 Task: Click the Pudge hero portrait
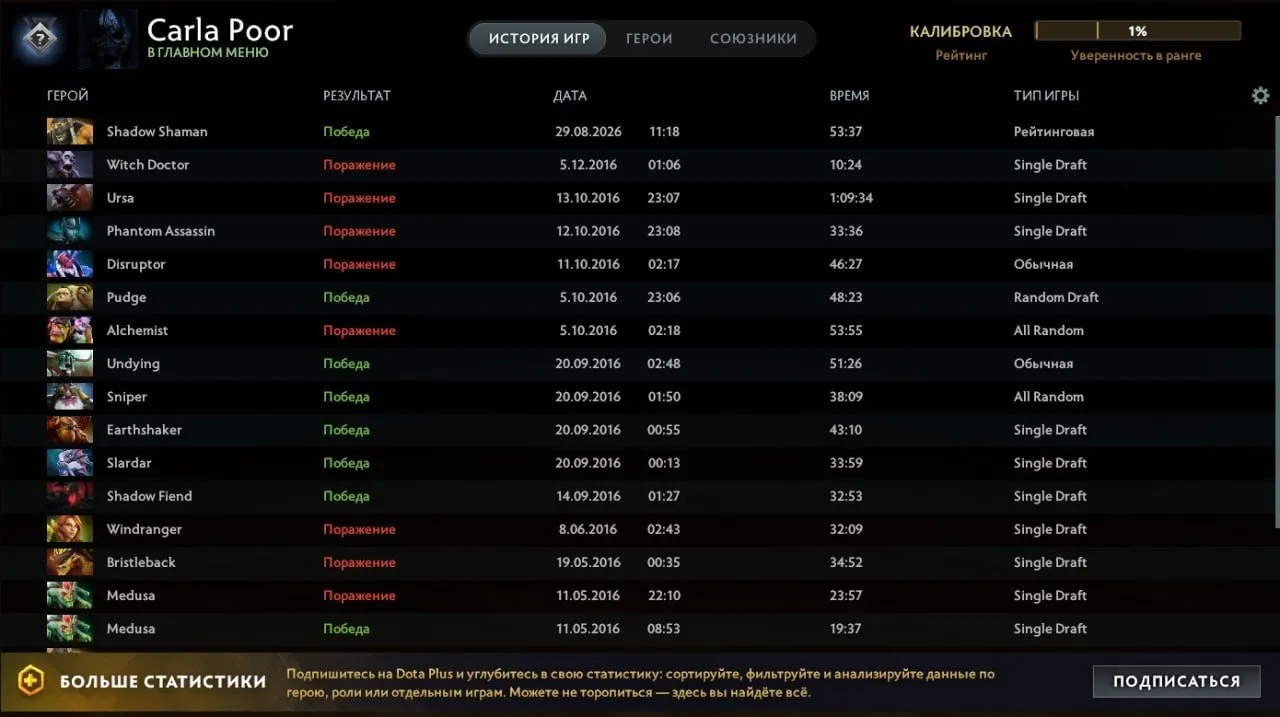click(x=70, y=297)
